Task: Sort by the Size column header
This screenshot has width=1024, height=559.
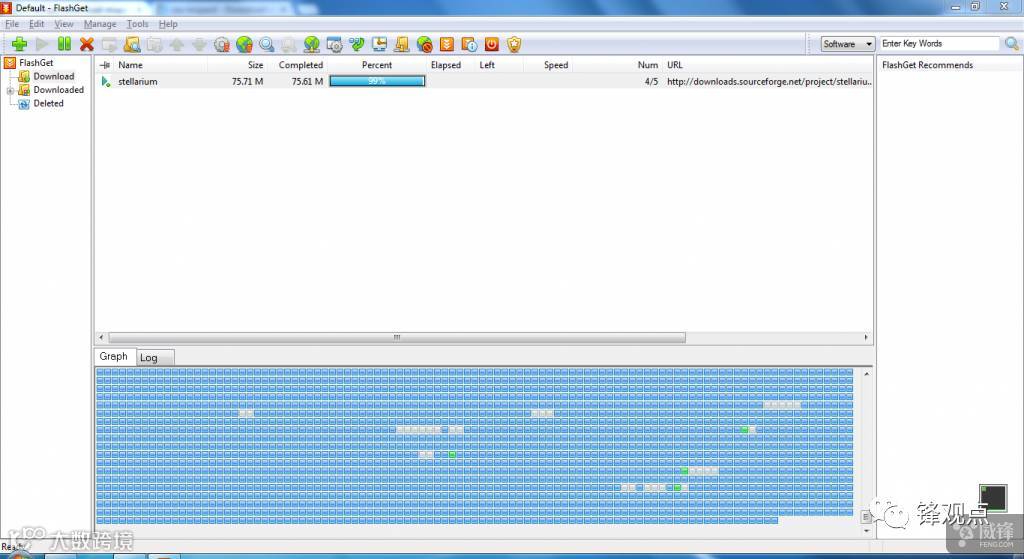Action: point(238,65)
